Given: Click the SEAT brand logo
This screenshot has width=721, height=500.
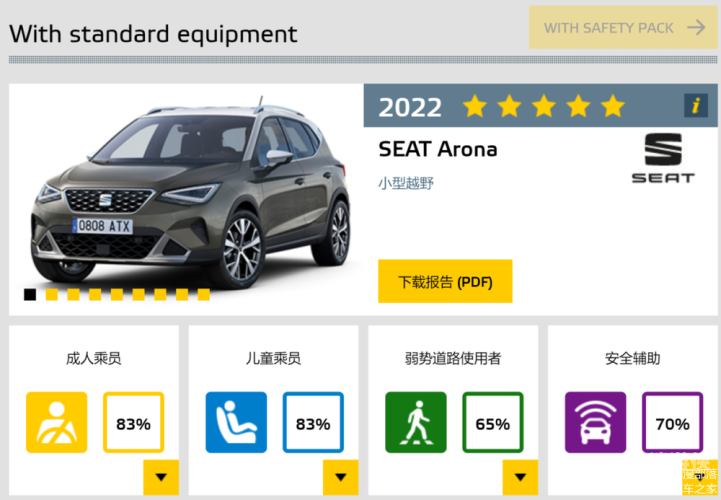Looking at the screenshot, I should tap(663, 158).
